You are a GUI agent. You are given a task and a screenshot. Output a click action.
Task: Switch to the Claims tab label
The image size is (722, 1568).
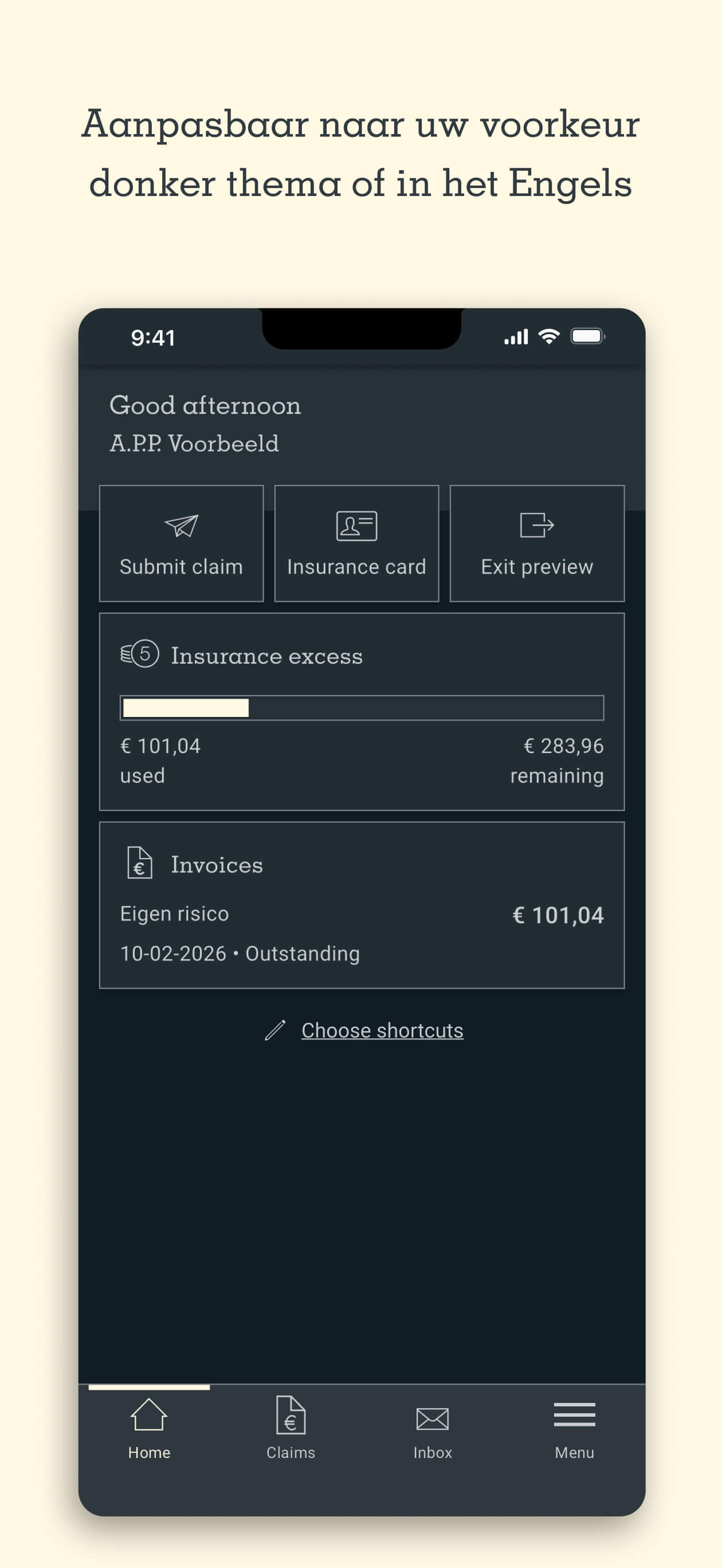291,1452
